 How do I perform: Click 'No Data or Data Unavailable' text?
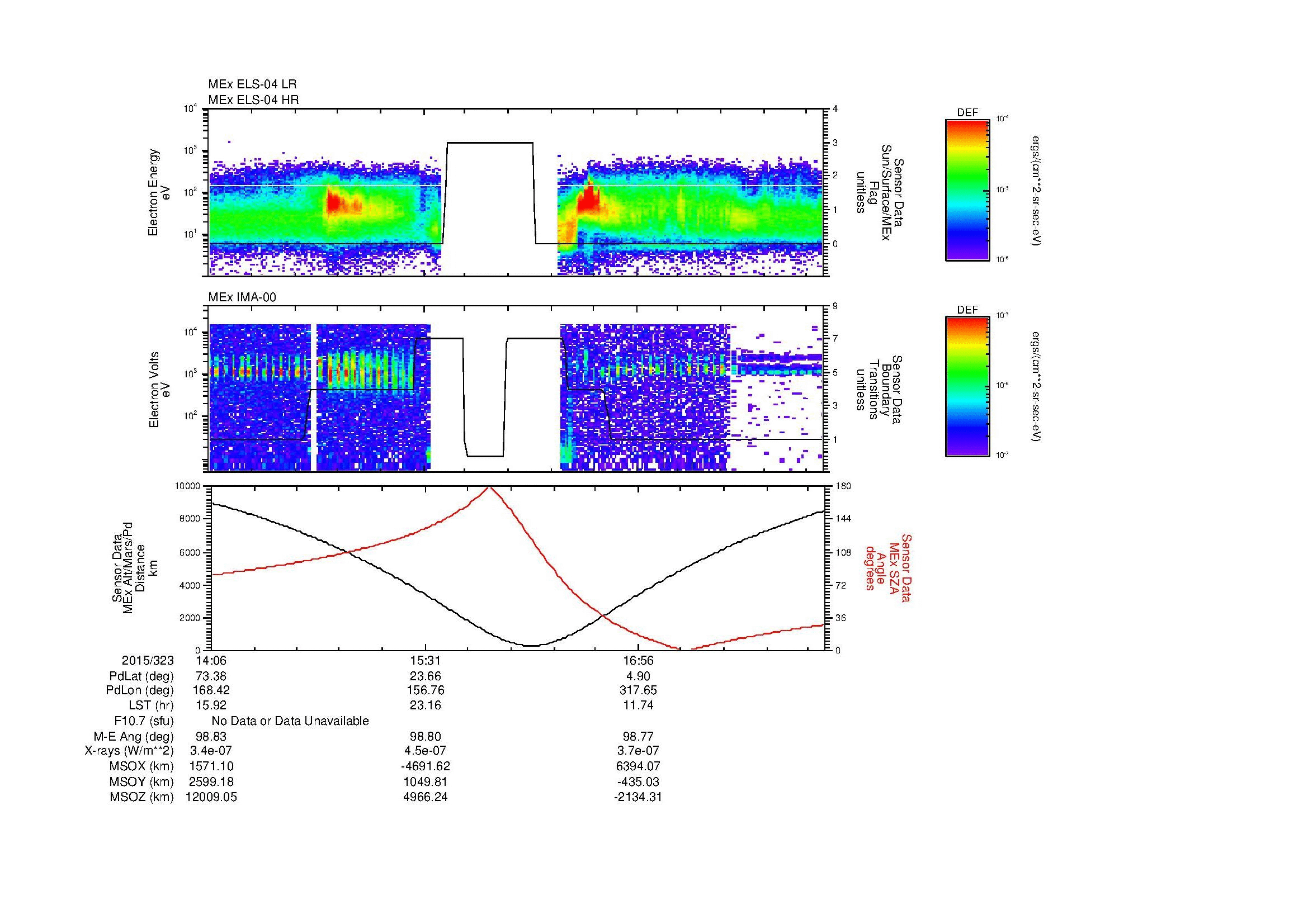(290, 721)
